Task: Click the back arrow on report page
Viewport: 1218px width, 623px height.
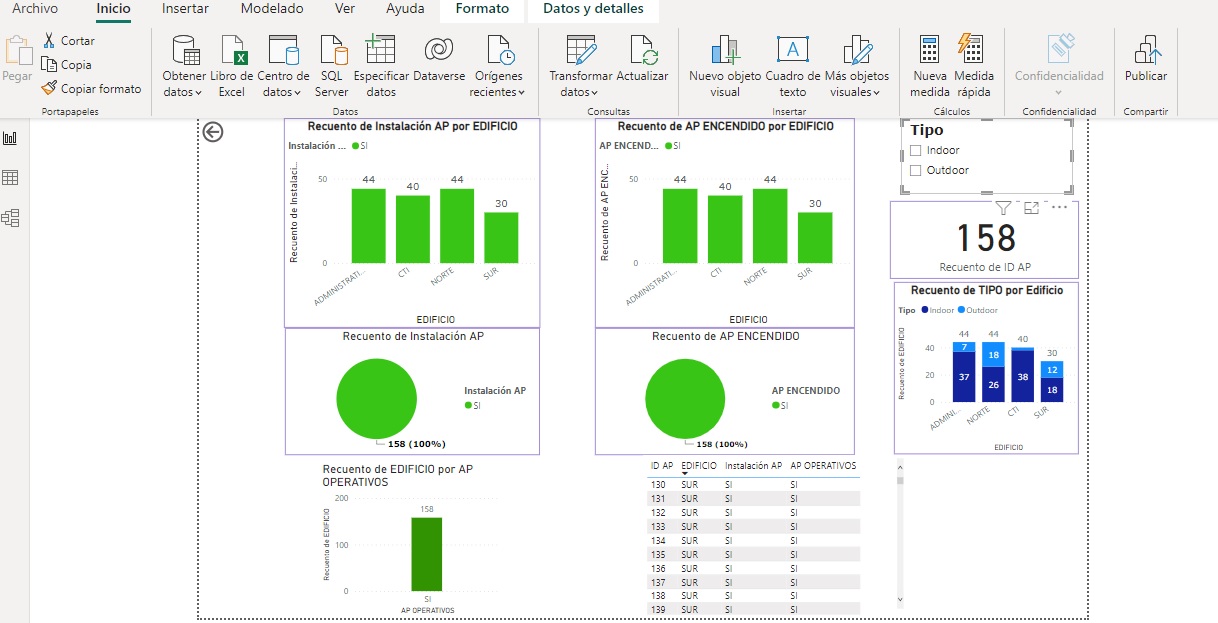Action: 213,132
